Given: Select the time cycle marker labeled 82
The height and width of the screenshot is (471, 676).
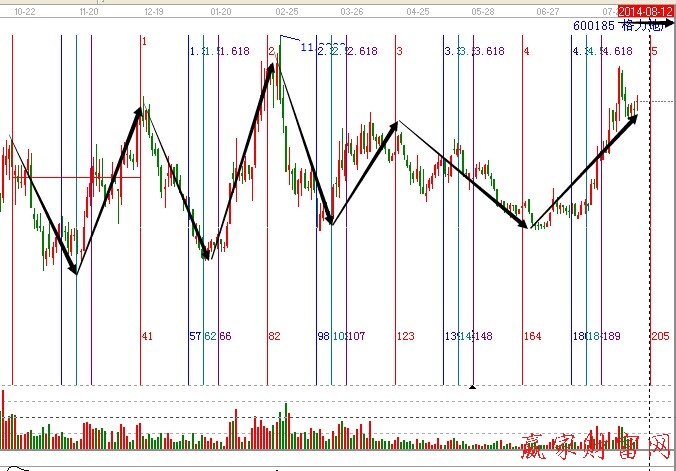Looking at the screenshot, I should pyautogui.click(x=274, y=336).
